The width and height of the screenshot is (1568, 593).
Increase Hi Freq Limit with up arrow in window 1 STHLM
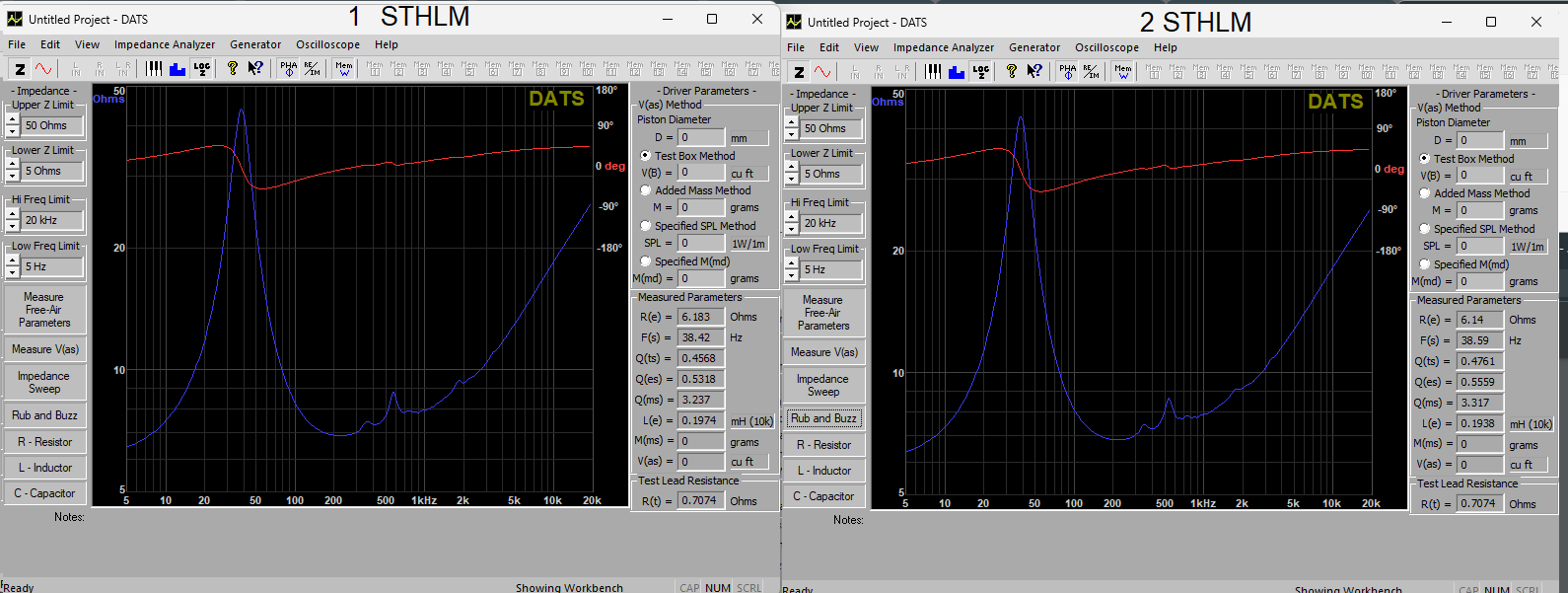[13, 214]
